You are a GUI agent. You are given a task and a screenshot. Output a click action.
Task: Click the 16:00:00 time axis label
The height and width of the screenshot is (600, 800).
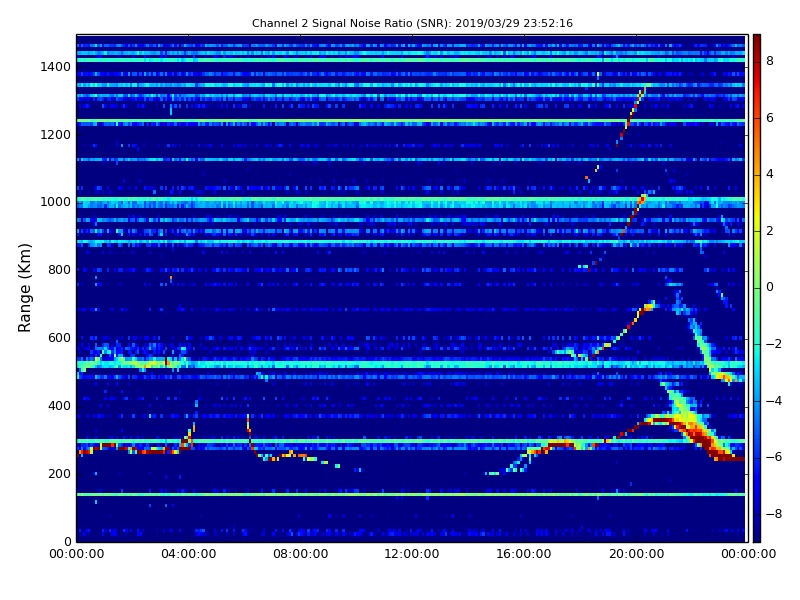click(x=524, y=554)
